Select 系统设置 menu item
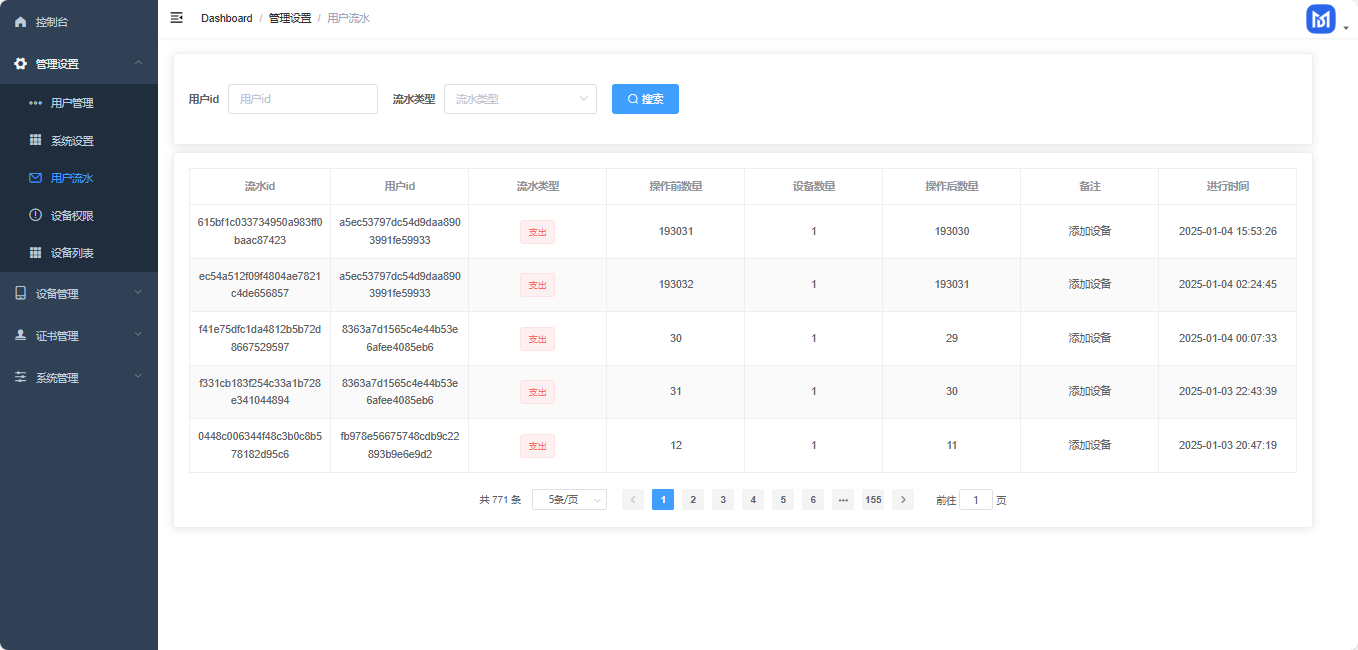 79,141
